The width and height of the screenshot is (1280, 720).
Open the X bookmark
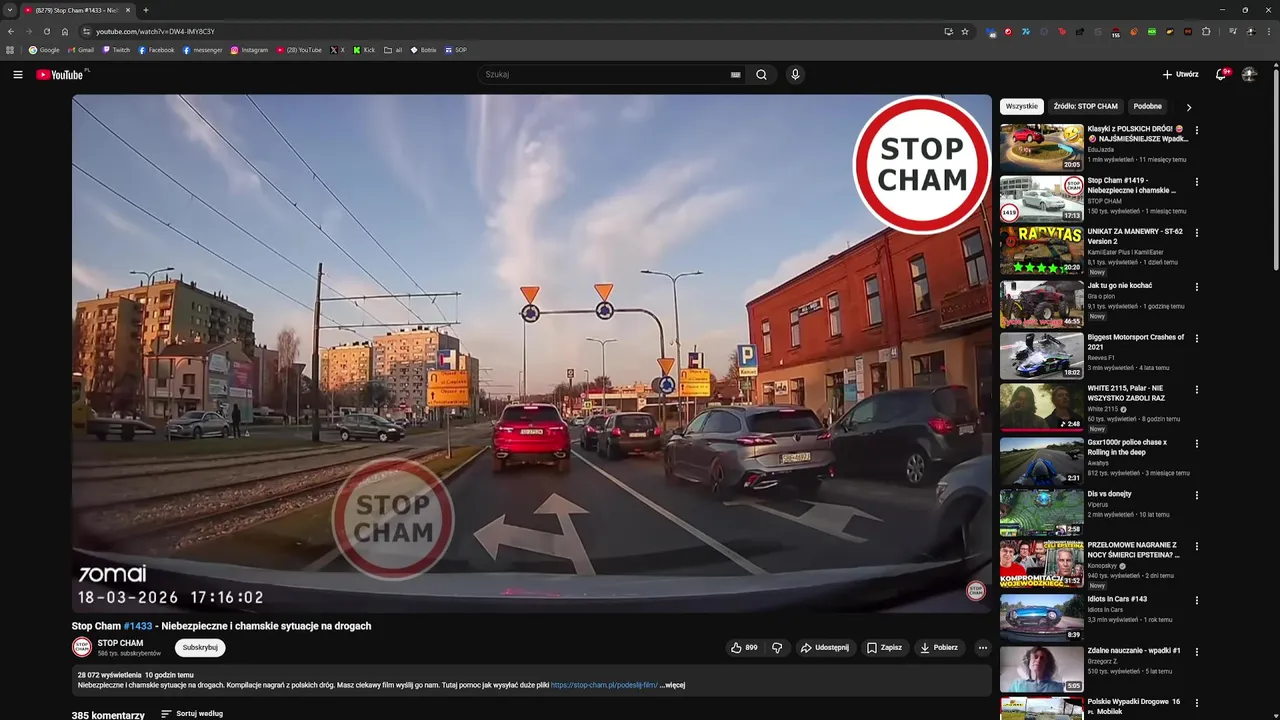click(337, 50)
